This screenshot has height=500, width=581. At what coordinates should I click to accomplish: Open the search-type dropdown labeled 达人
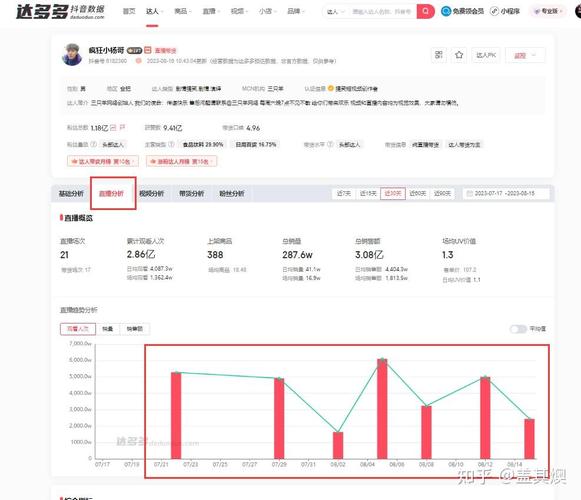click(x=336, y=12)
